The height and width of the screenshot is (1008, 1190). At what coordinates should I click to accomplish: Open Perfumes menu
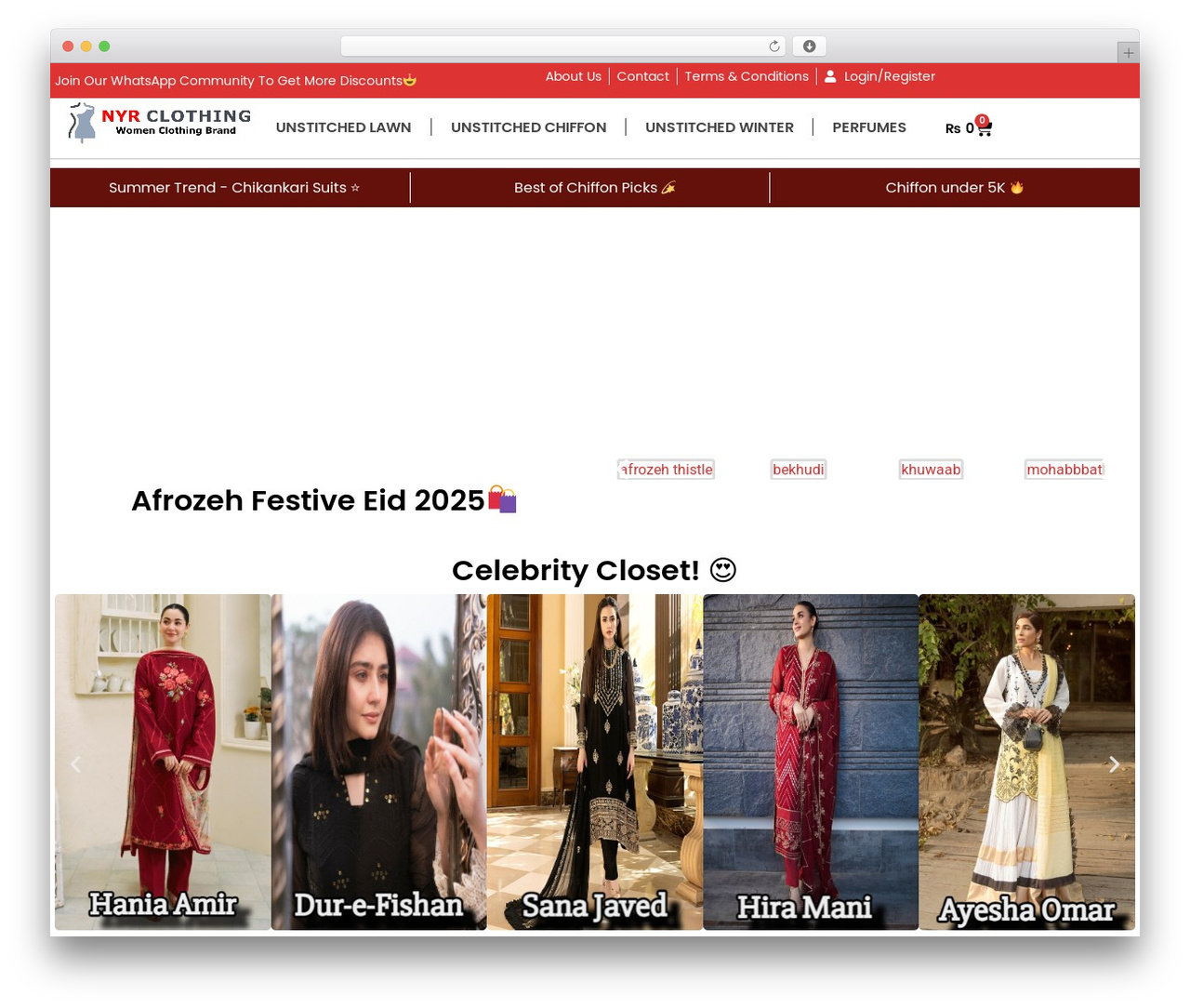click(869, 127)
